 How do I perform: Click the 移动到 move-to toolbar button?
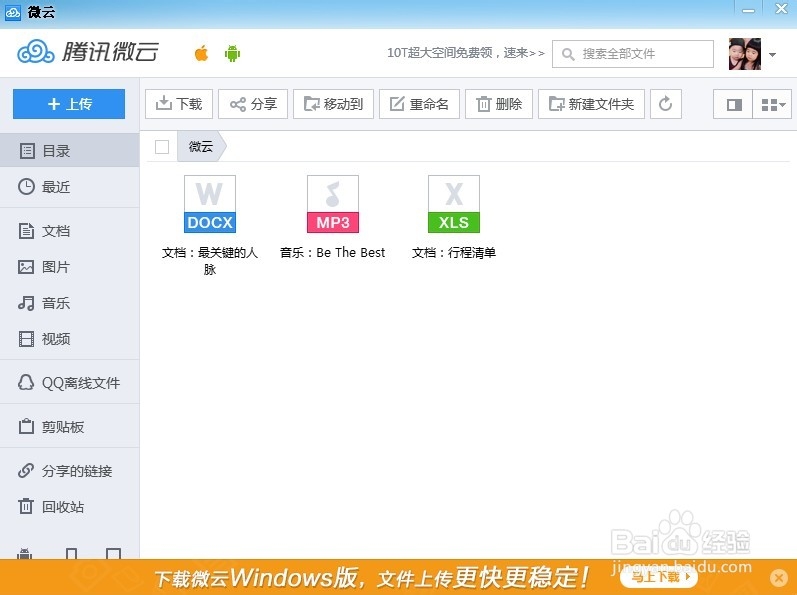pyautogui.click(x=333, y=104)
